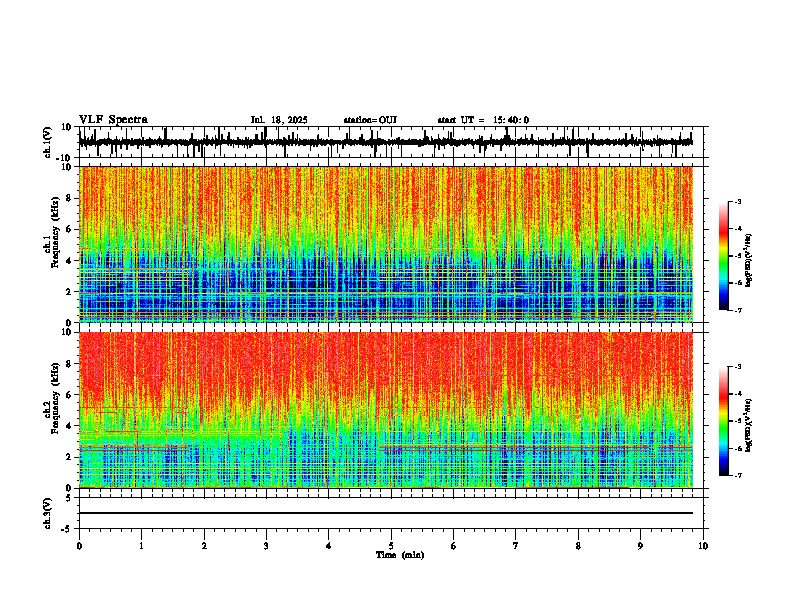Click time axis tick label "6"
The image size is (792, 612).
[x=453, y=546]
